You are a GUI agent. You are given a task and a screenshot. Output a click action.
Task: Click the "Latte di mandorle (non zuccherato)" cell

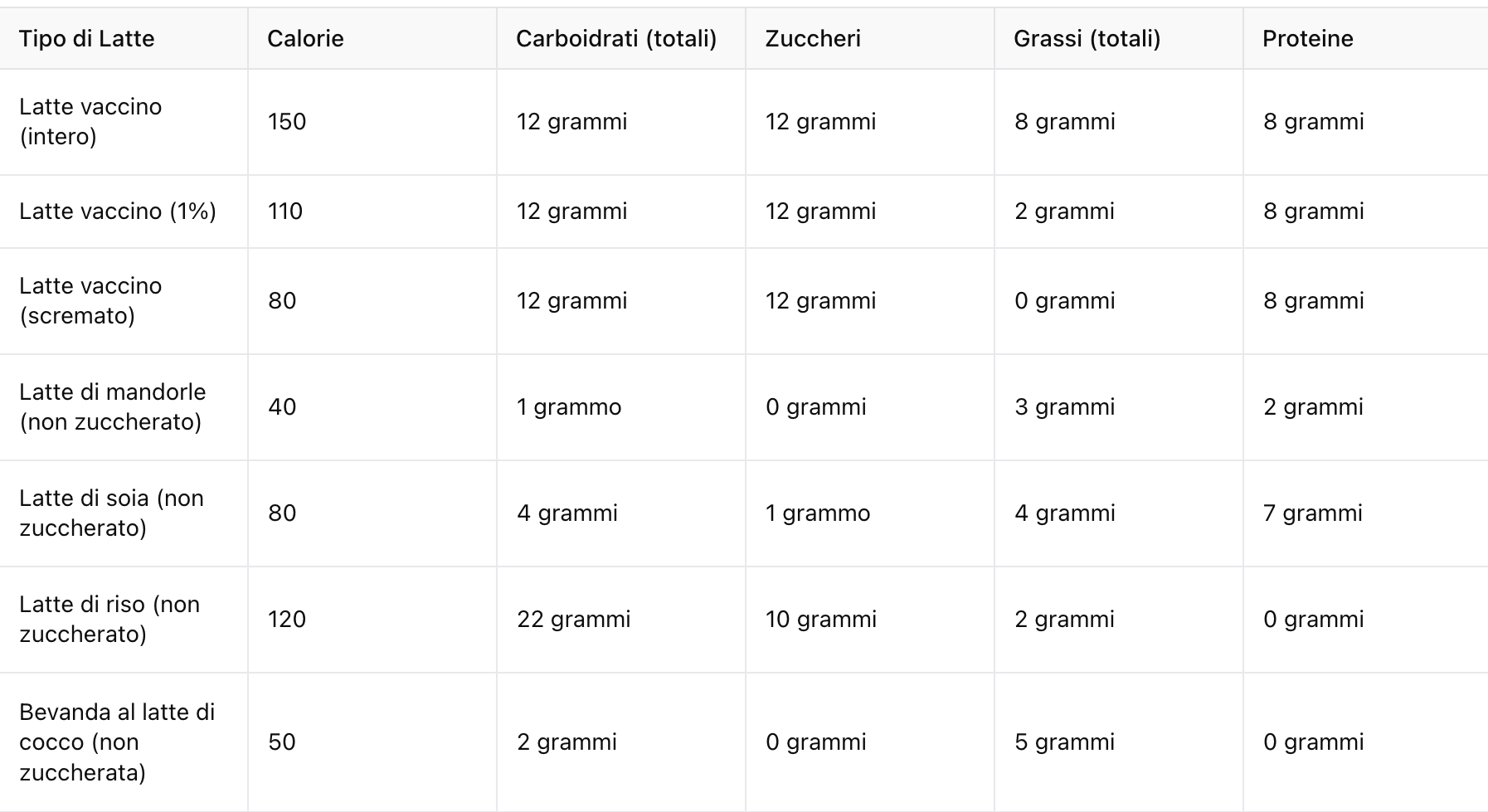click(x=112, y=406)
